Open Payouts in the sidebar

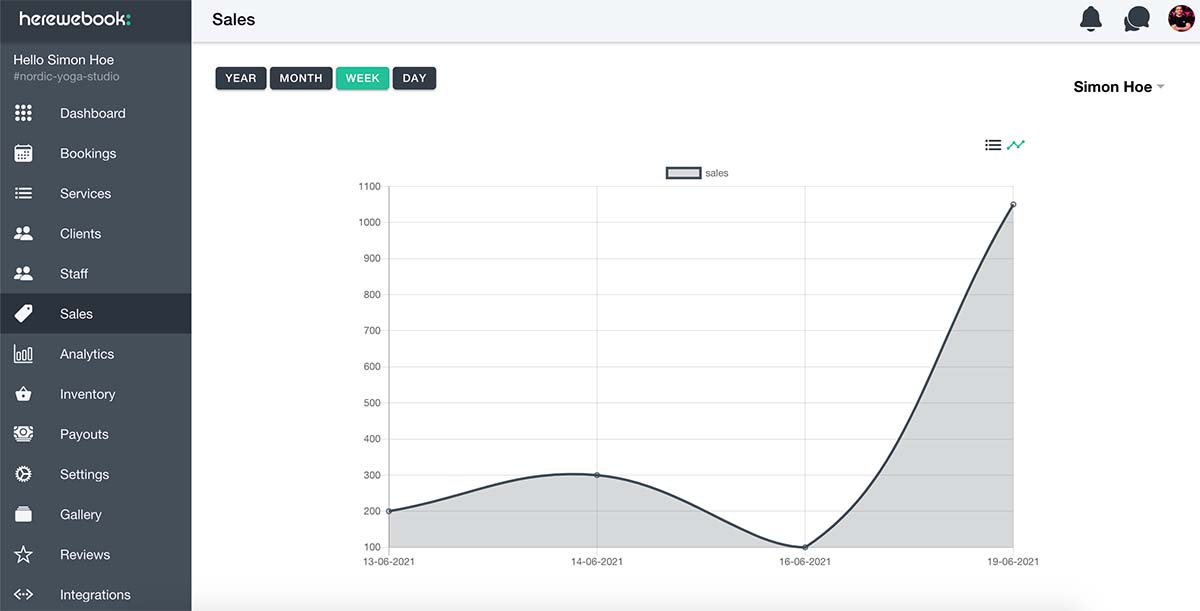pyautogui.click(x=84, y=434)
